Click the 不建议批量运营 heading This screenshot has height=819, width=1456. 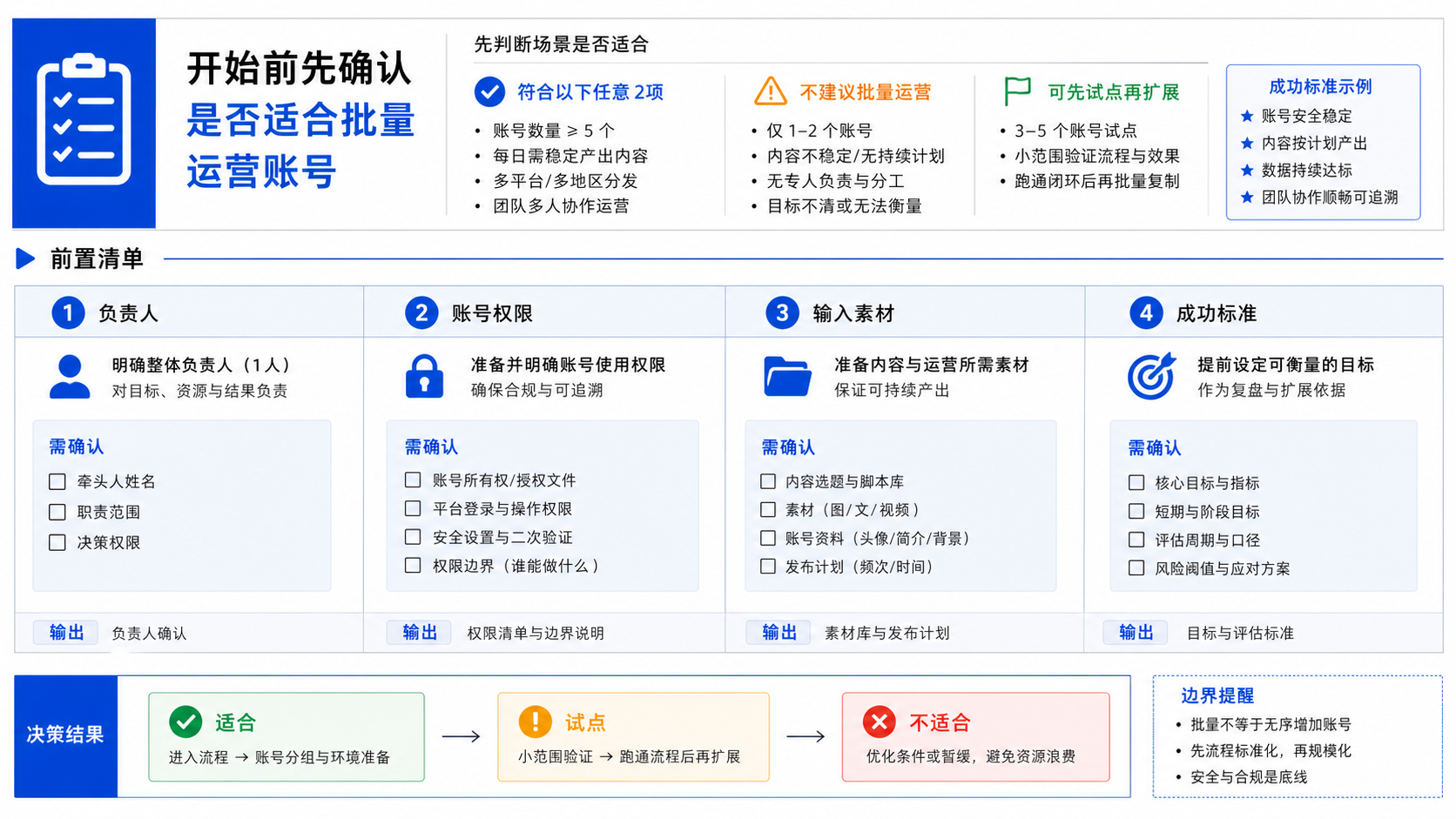[866, 91]
